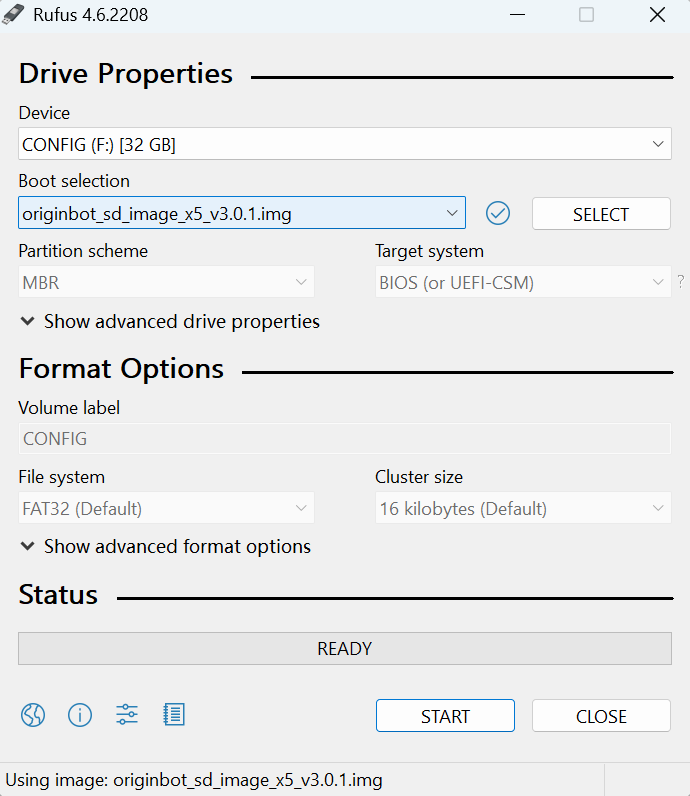Close the Rufus window with X

point(658,15)
